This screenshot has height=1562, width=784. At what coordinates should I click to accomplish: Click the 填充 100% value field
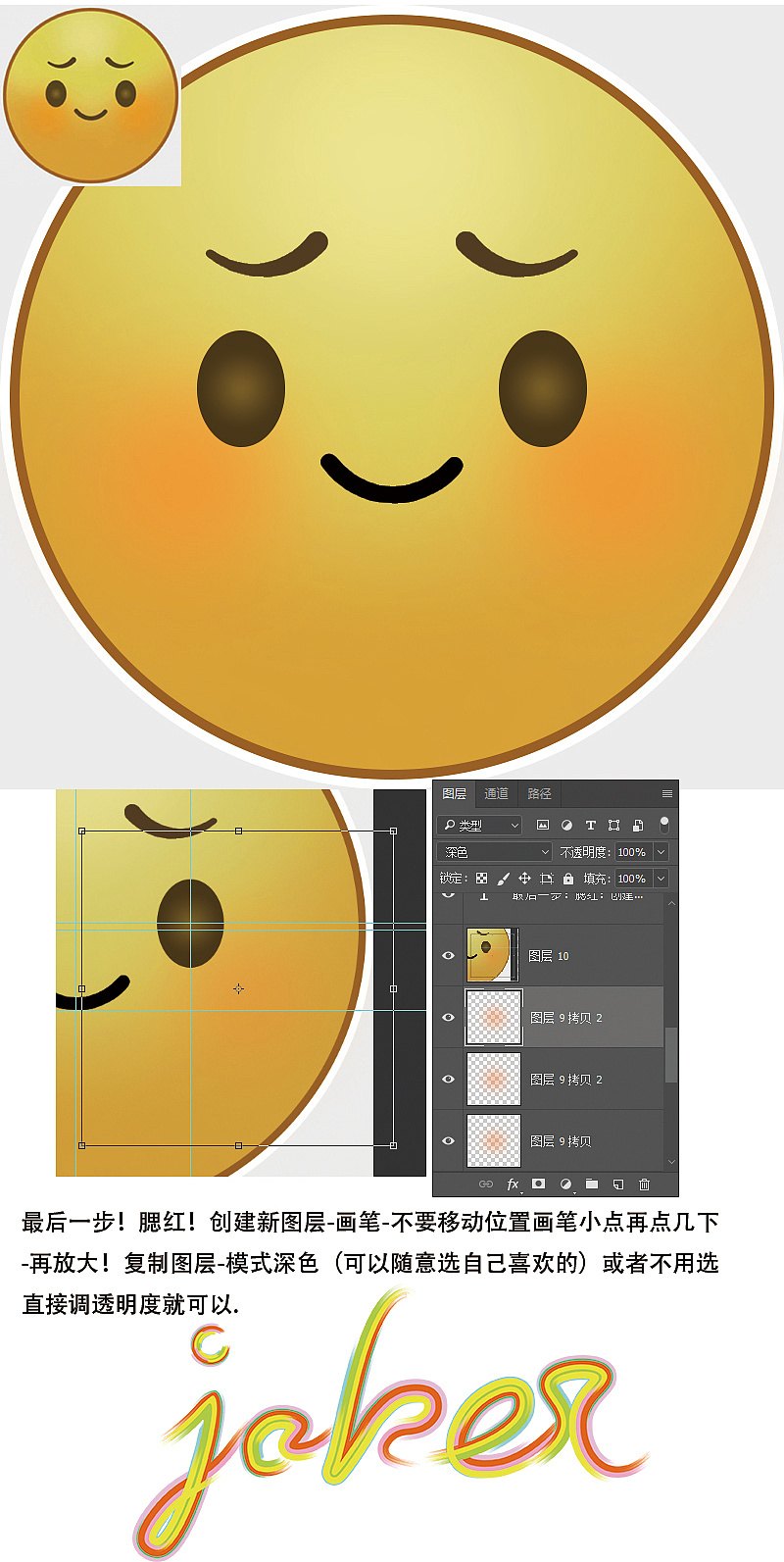click(632, 879)
